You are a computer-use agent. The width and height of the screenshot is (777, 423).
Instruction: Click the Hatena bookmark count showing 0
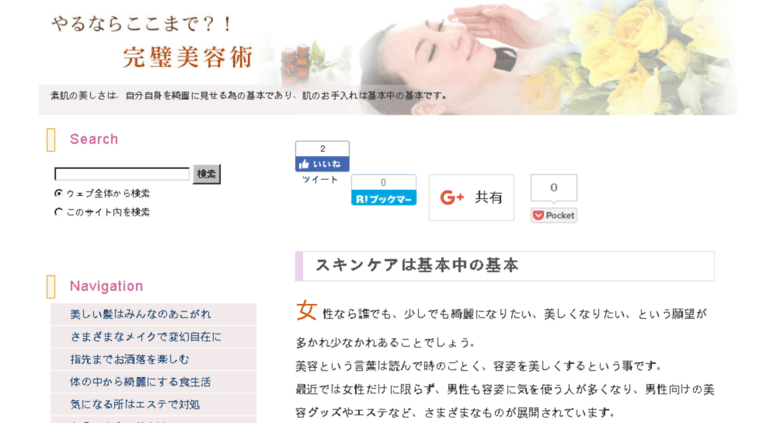pos(384,183)
